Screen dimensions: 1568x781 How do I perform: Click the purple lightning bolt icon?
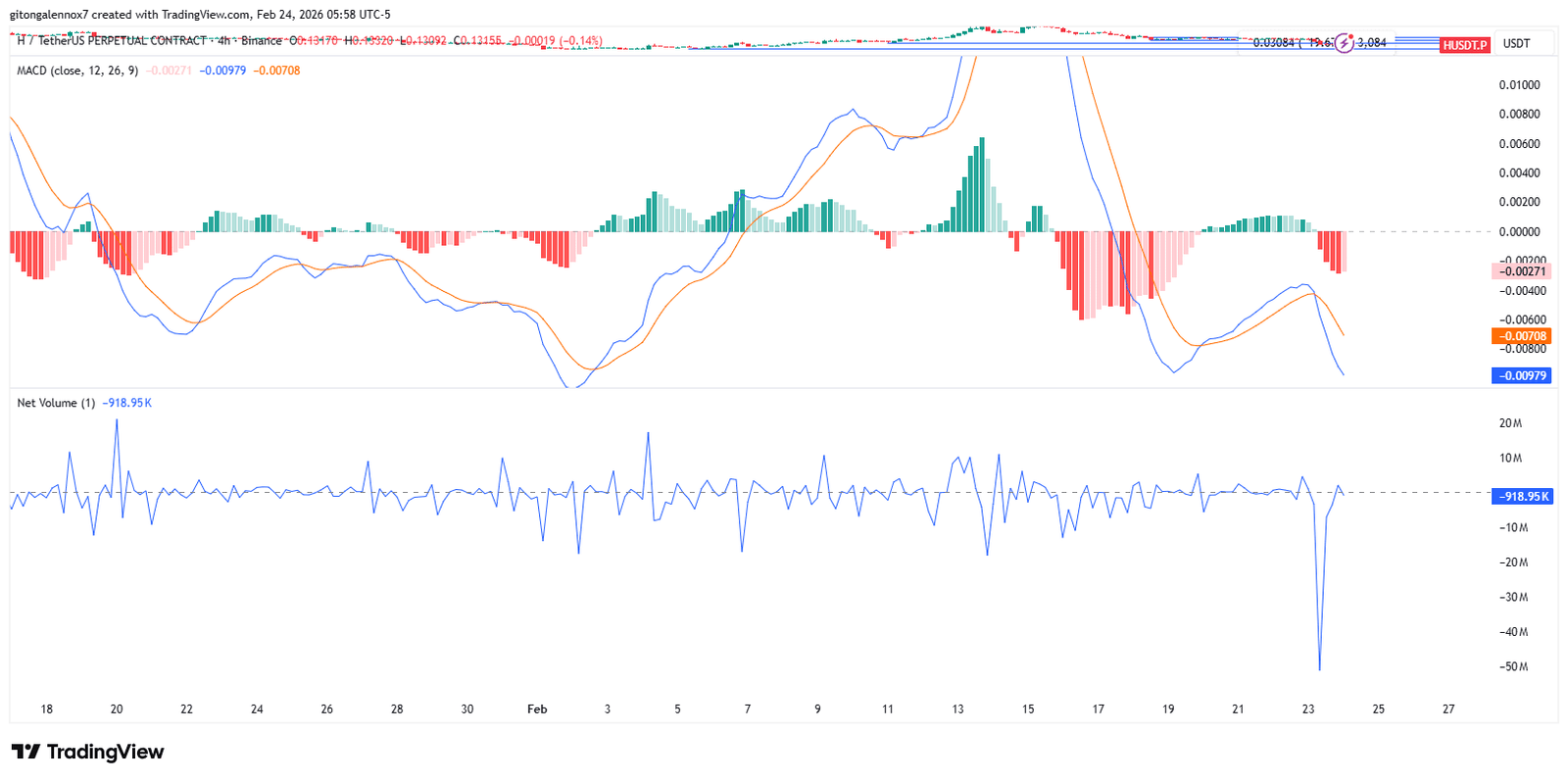pos(1344,43)
